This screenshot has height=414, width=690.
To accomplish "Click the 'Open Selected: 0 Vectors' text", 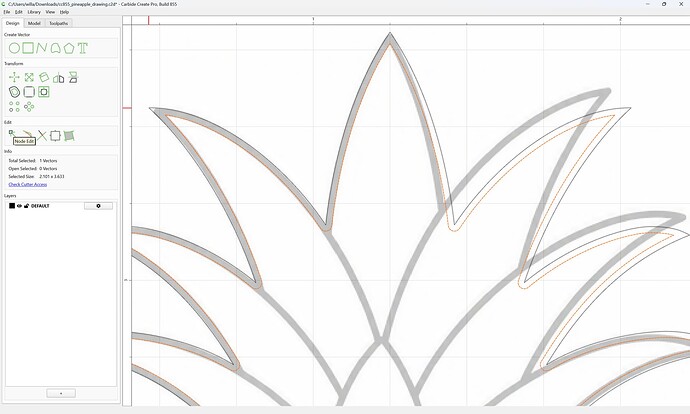I will tap(33, 169).
